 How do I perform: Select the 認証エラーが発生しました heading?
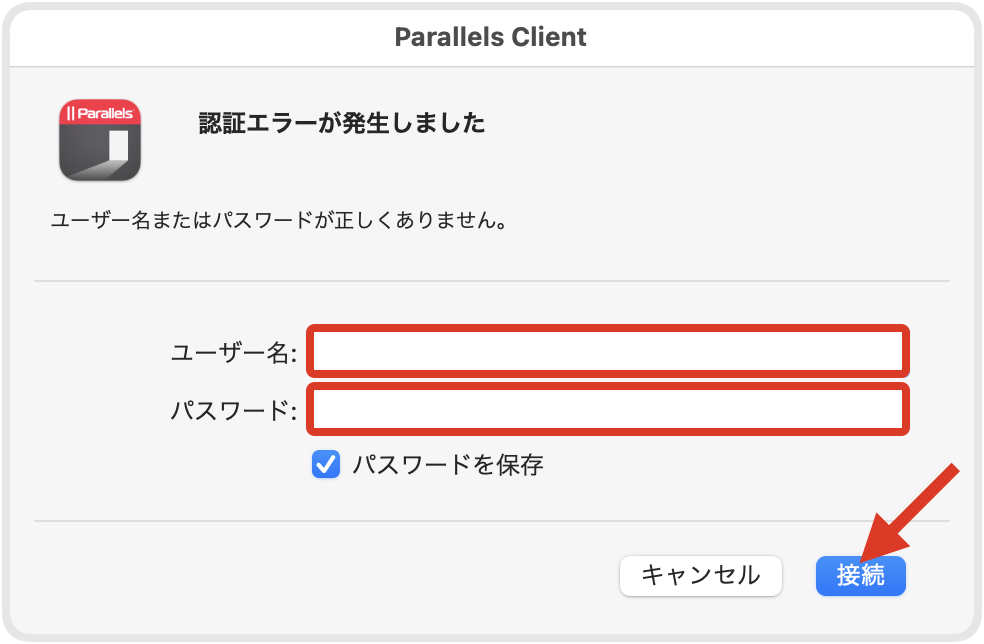tap(342, 123)
